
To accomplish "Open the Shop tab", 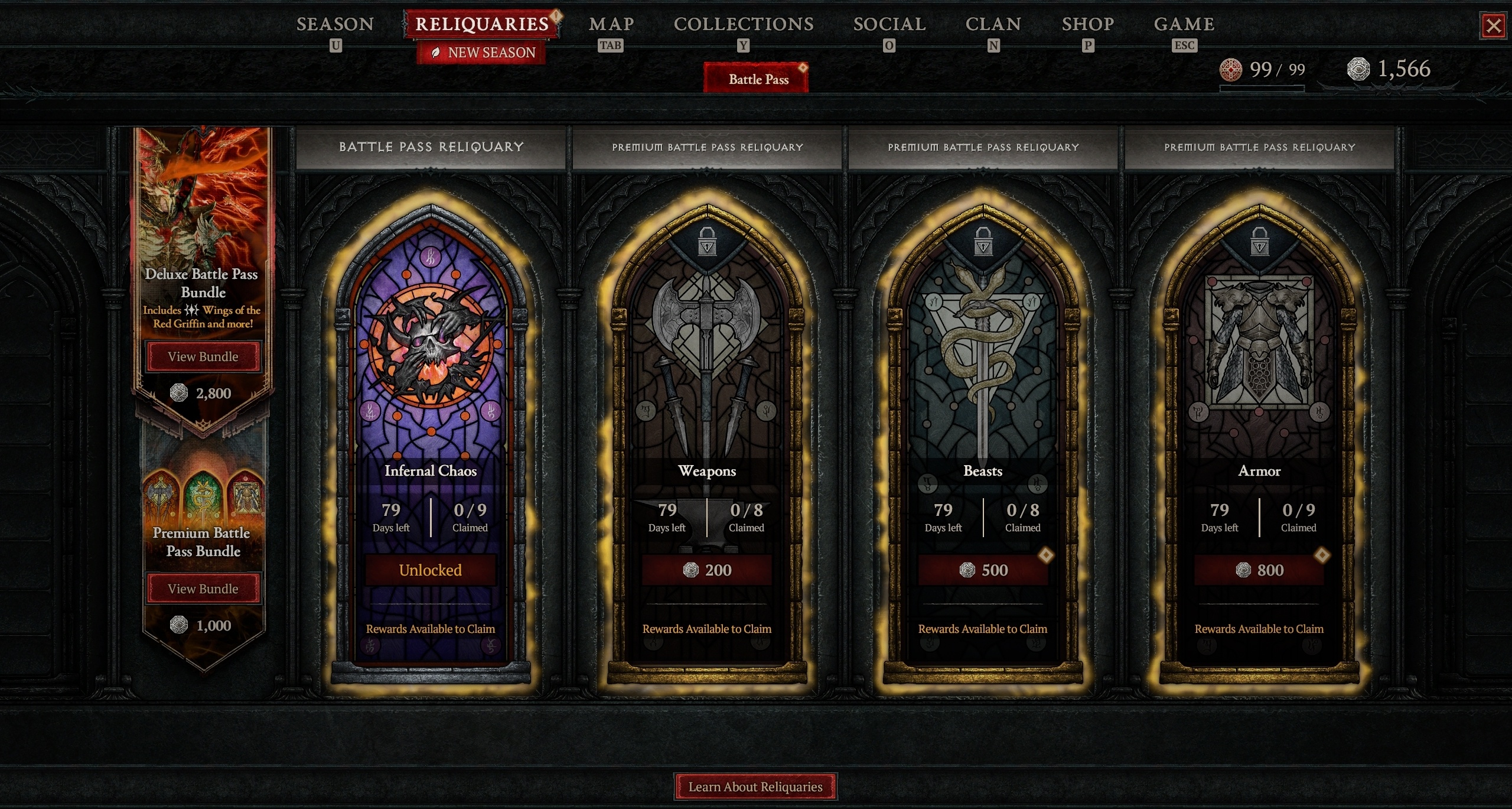I will point(1088,24).
